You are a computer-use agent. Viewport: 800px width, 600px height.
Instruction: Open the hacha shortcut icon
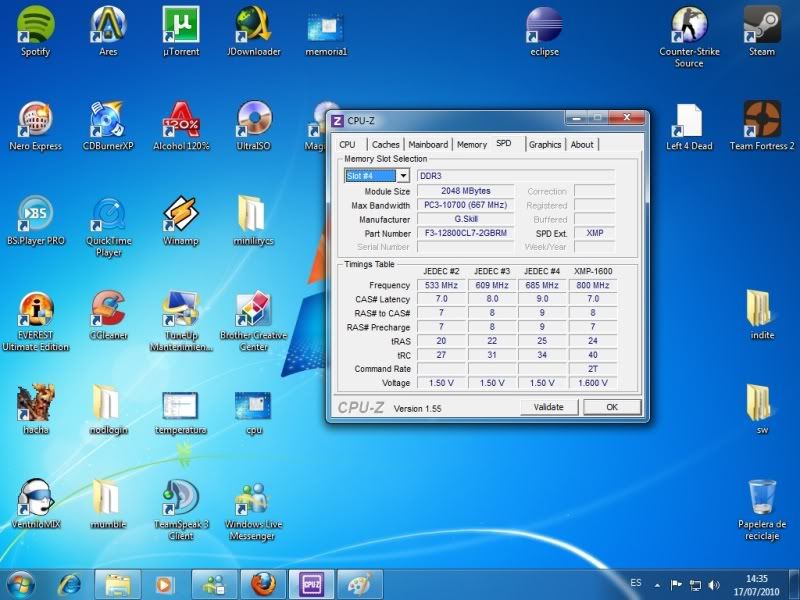35,410
